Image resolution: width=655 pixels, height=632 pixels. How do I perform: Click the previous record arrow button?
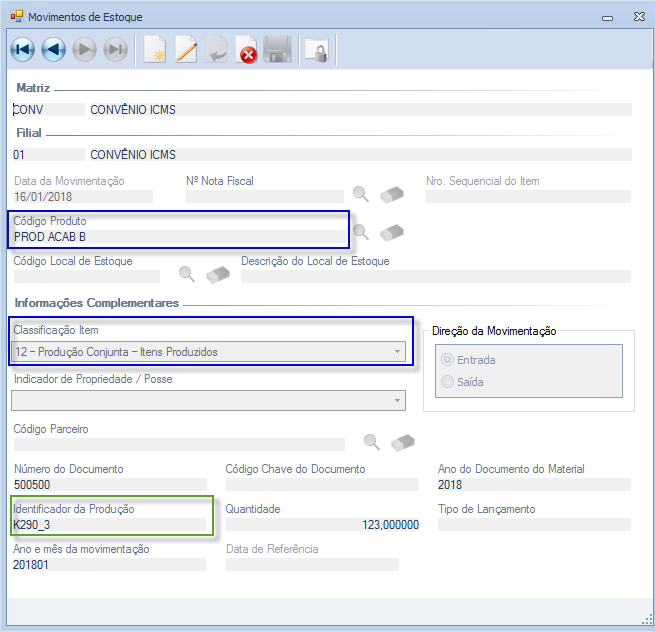point(53,50)
